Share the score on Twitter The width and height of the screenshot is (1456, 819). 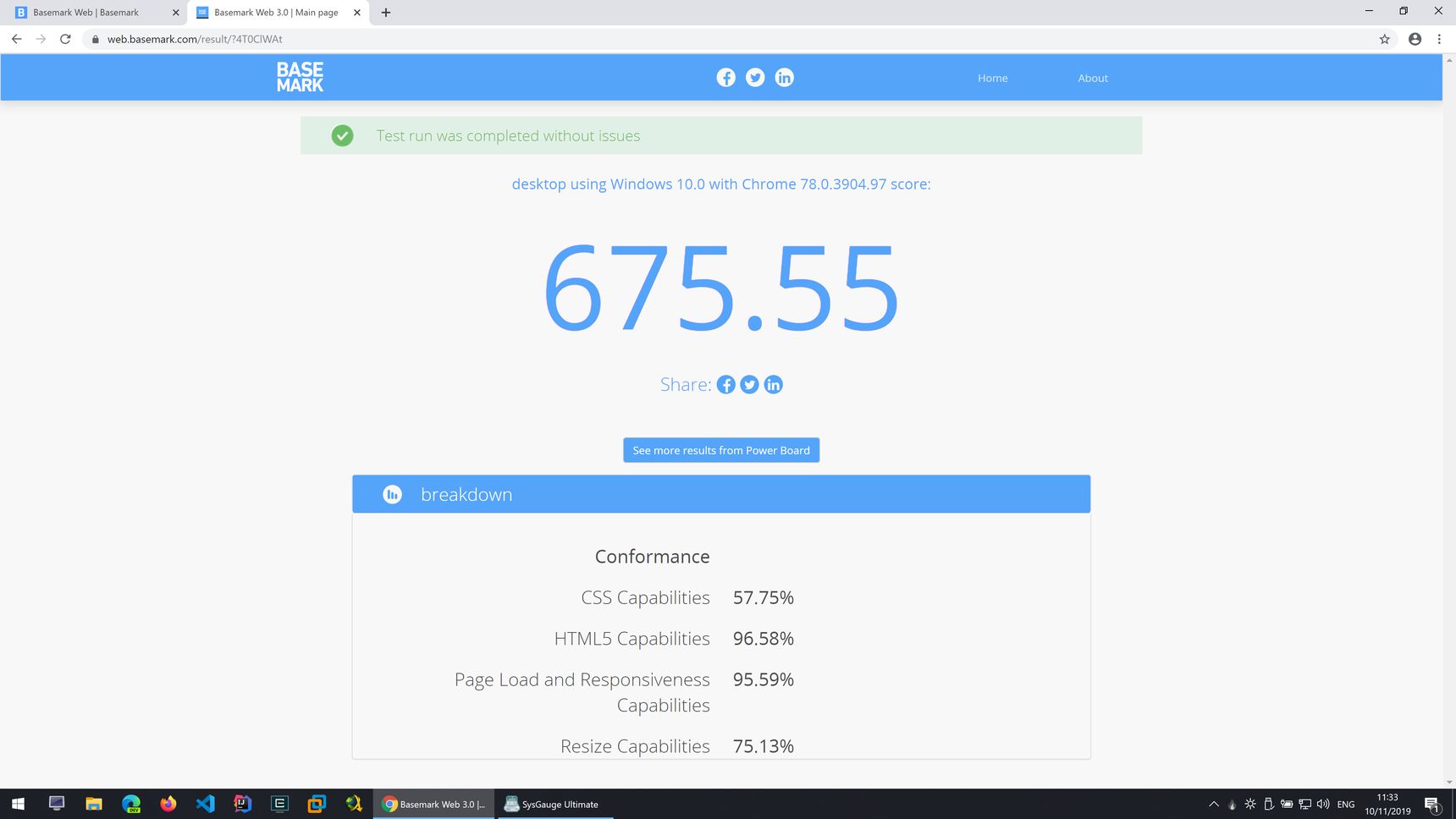click(749, 385)
